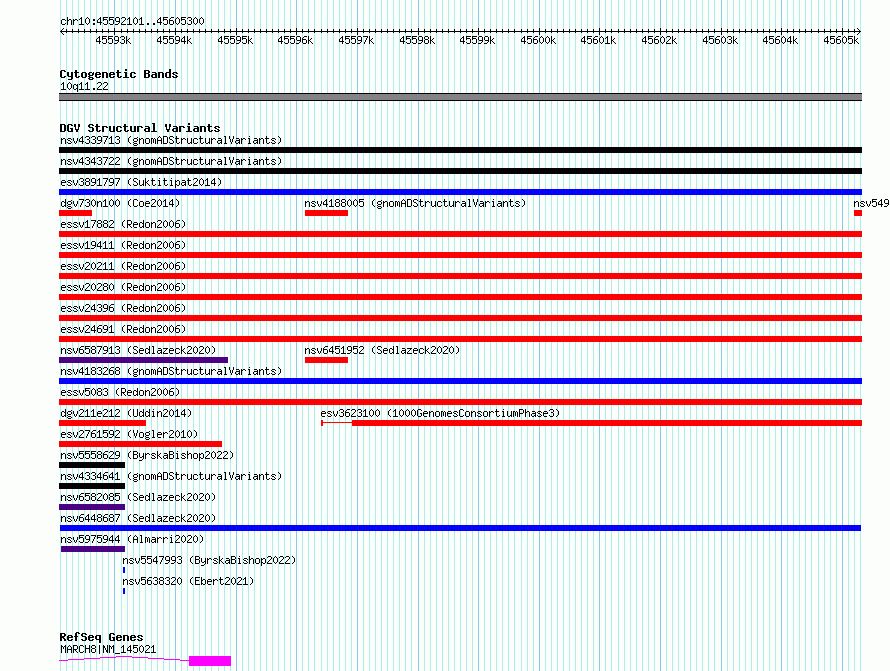Click the red bar under essv17882

pos(460,234)
